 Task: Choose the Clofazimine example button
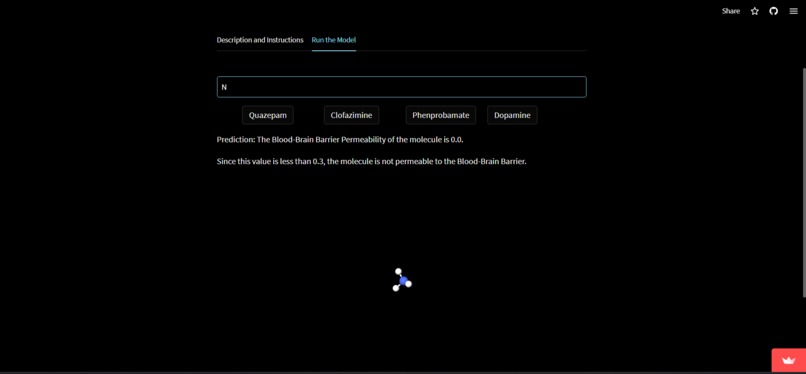(x=351, y=115)
